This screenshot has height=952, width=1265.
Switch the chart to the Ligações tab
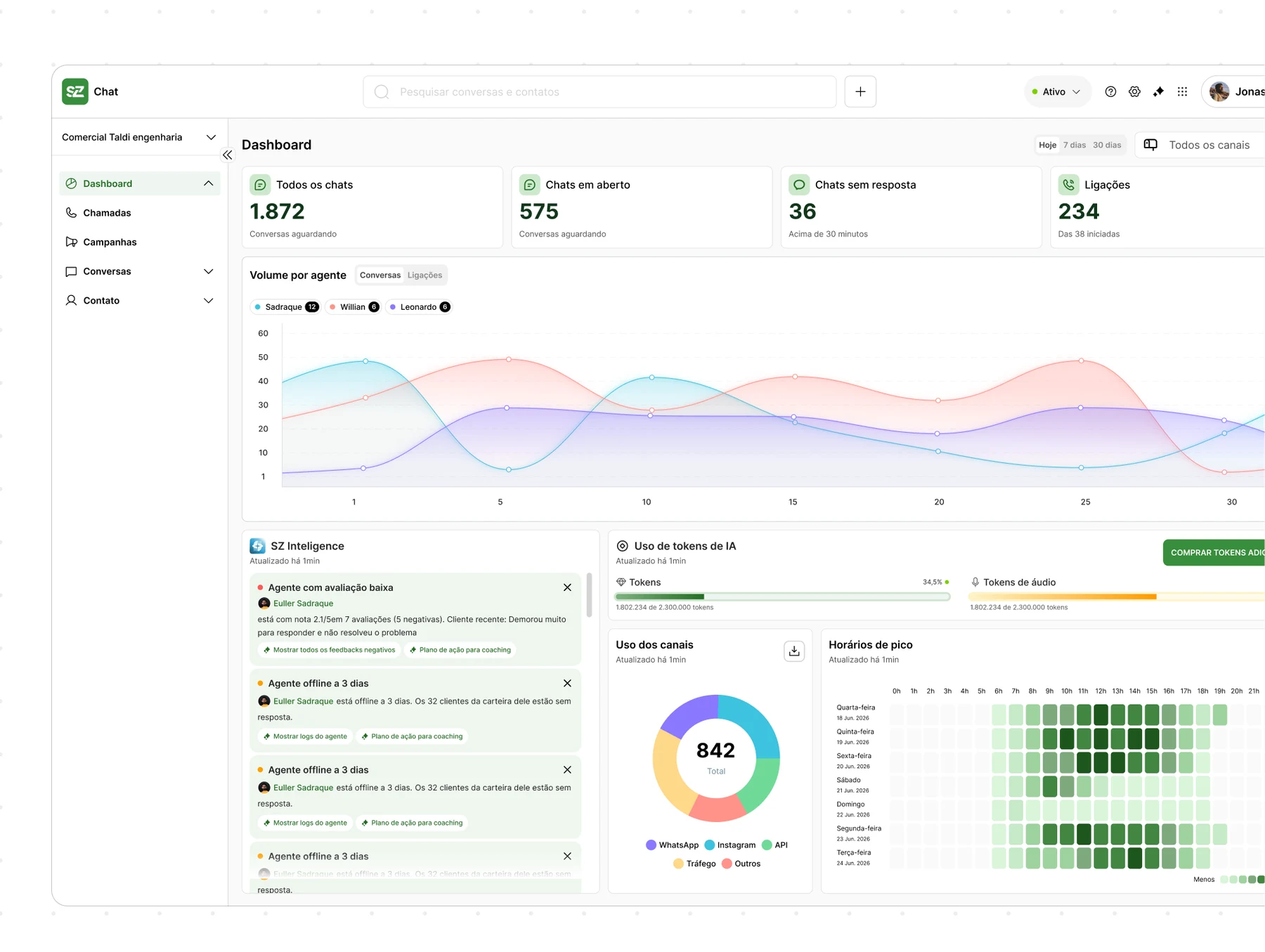pyautogui.click(x=424, y=275)
